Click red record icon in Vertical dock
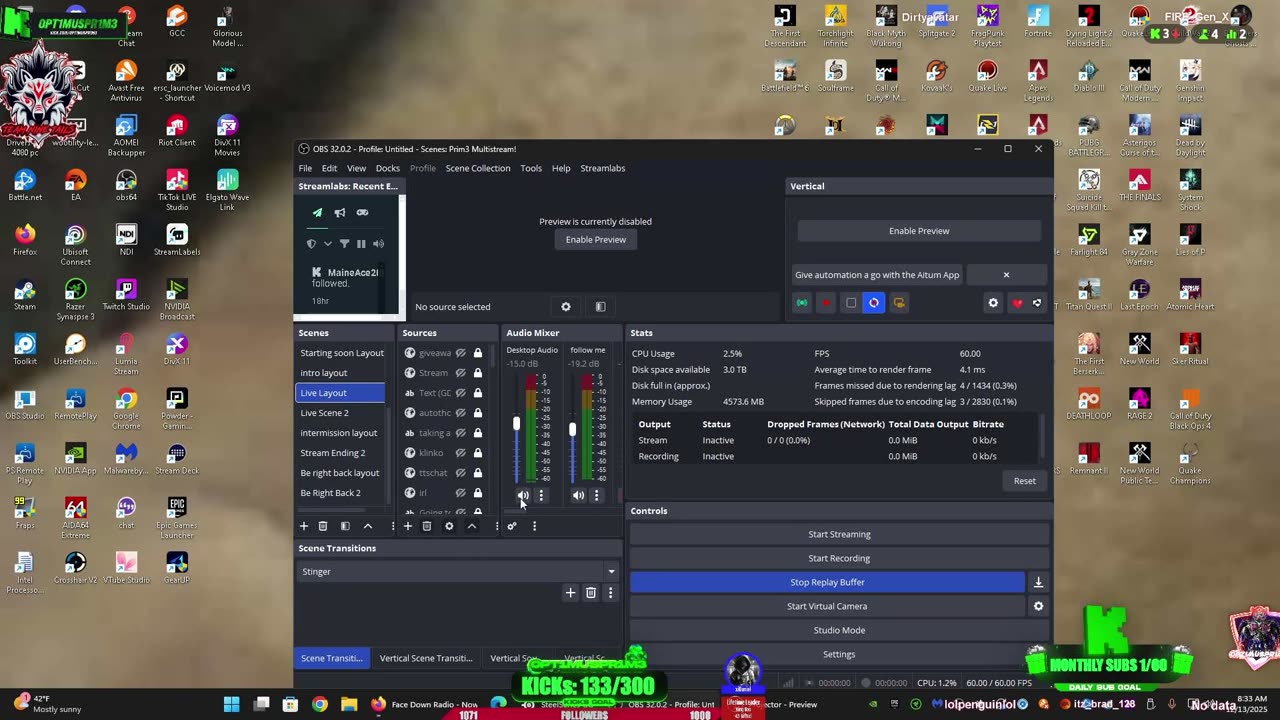 826,303
